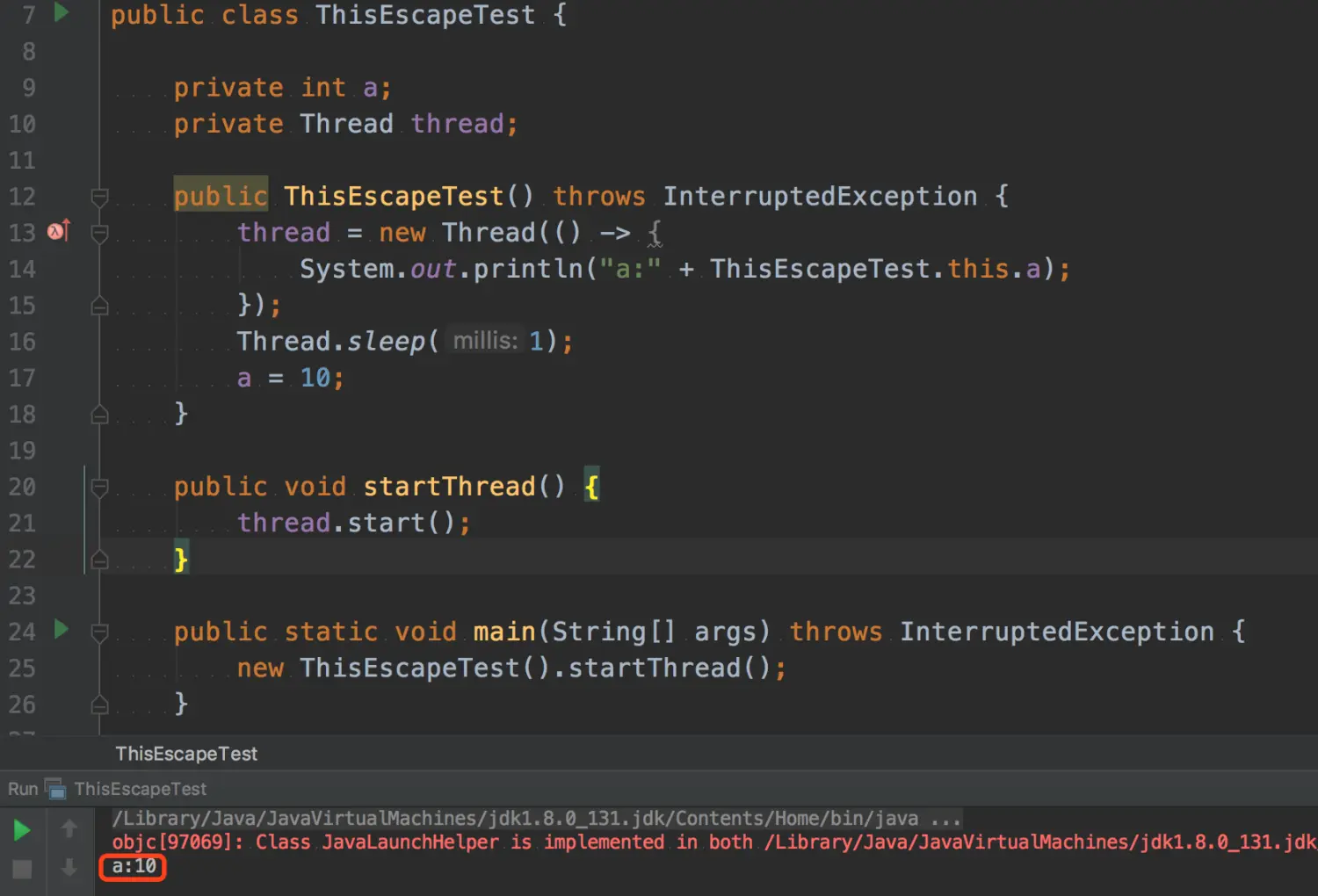The image size is (1318, 896).
Task: Click the highlighted 'public' keyword on line 12
Action: point(221,196)
